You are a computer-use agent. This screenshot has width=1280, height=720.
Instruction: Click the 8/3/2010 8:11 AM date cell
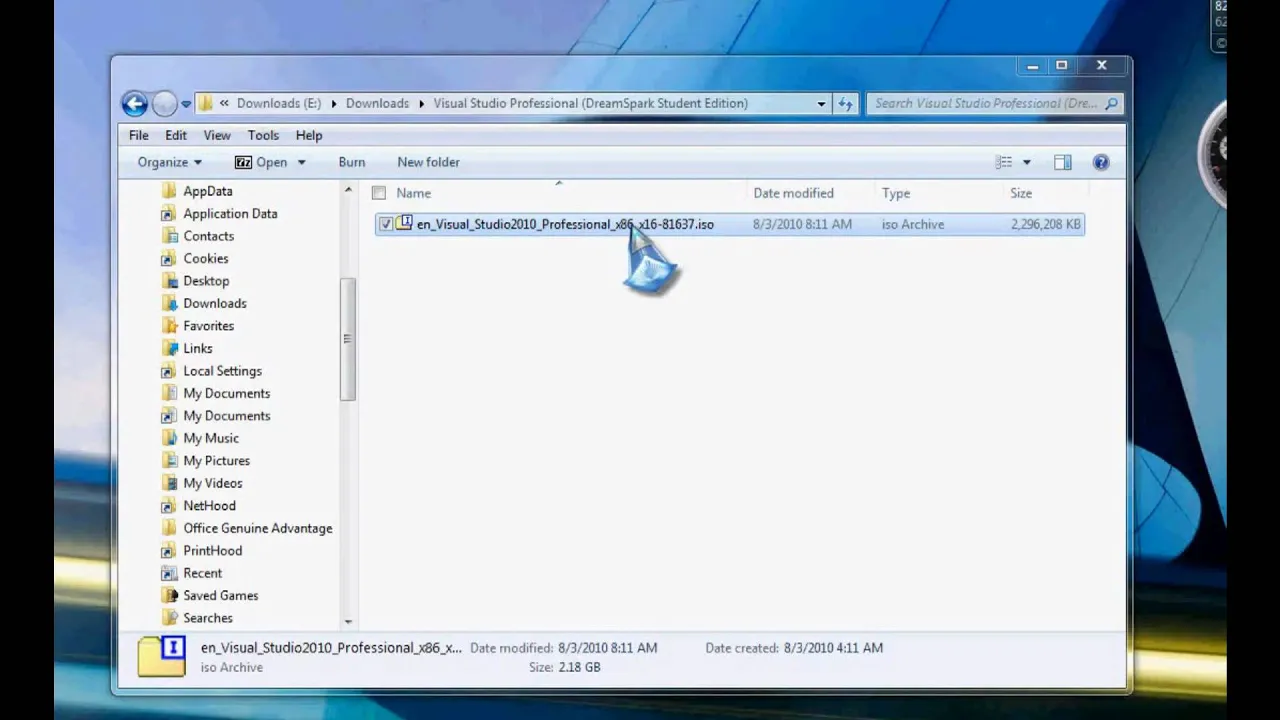803,224
